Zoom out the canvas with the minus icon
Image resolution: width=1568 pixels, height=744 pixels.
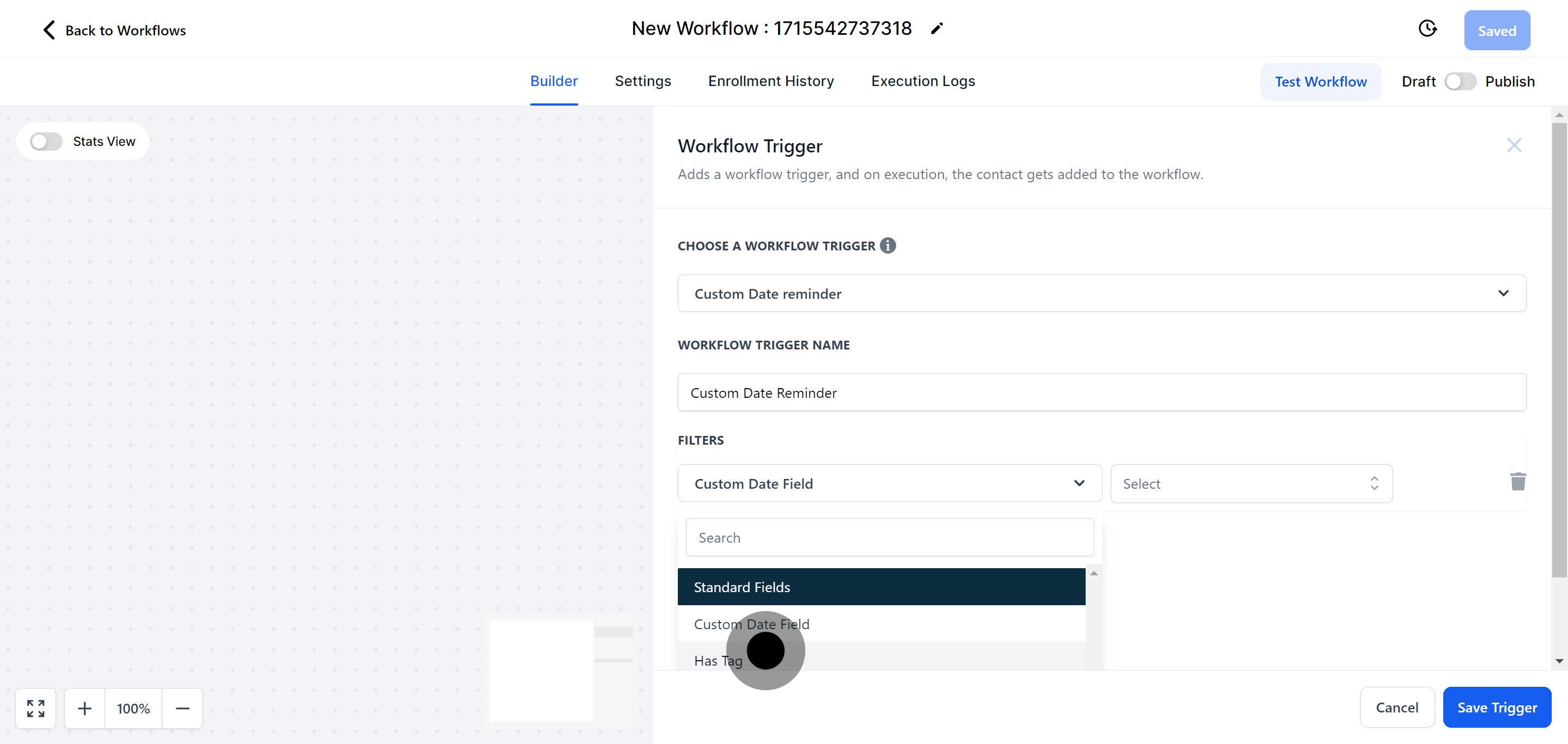pyautogui.click(x=182, y=708)
